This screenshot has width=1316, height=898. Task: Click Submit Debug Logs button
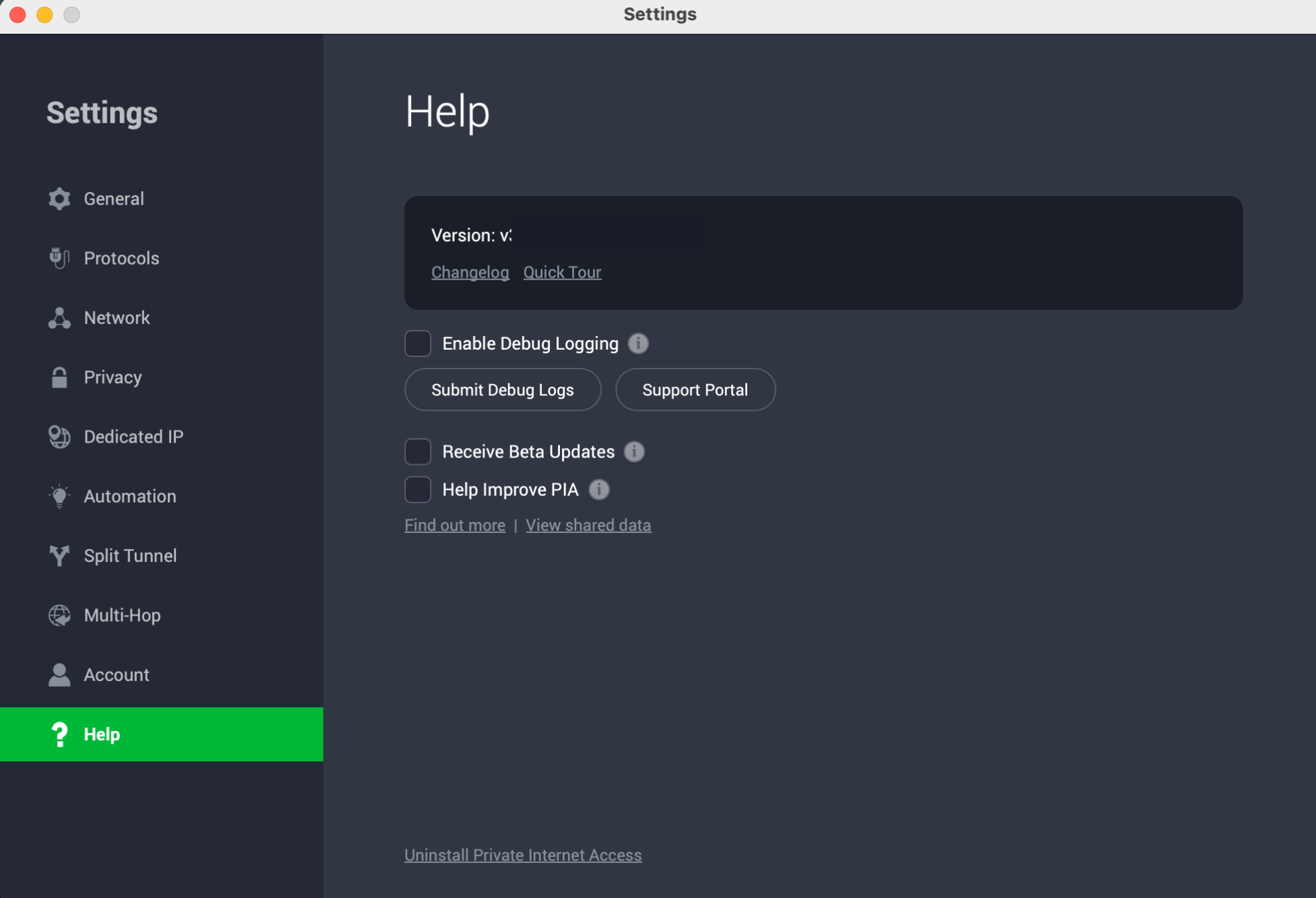click(x=503, y=389)
